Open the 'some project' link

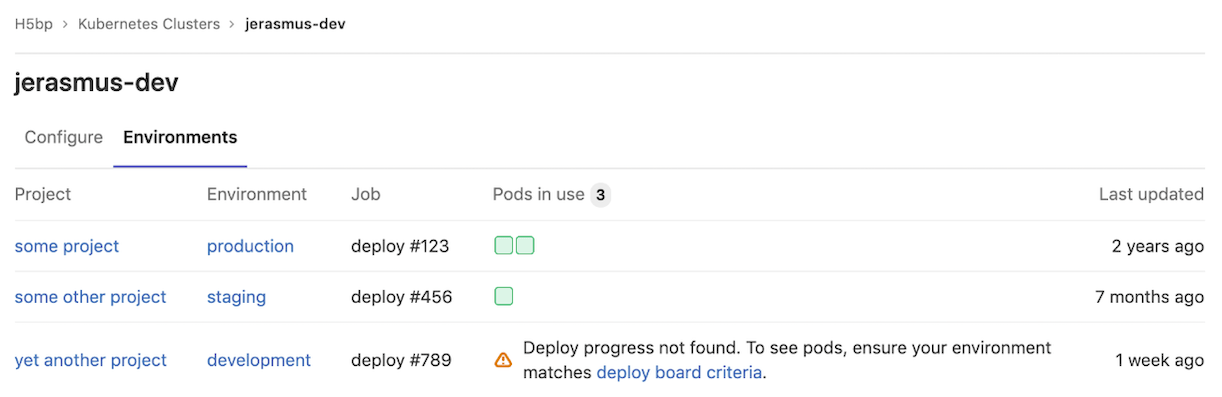[67, 246]
